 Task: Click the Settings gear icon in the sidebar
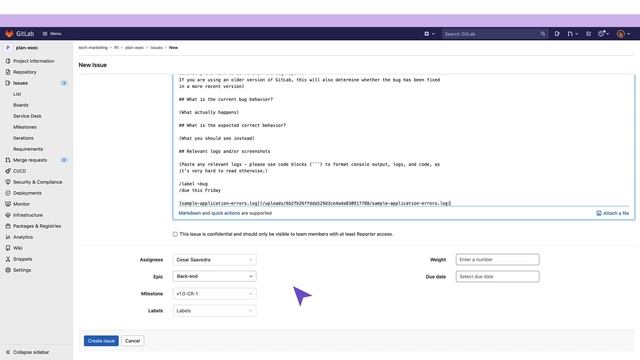click(8, 270)
